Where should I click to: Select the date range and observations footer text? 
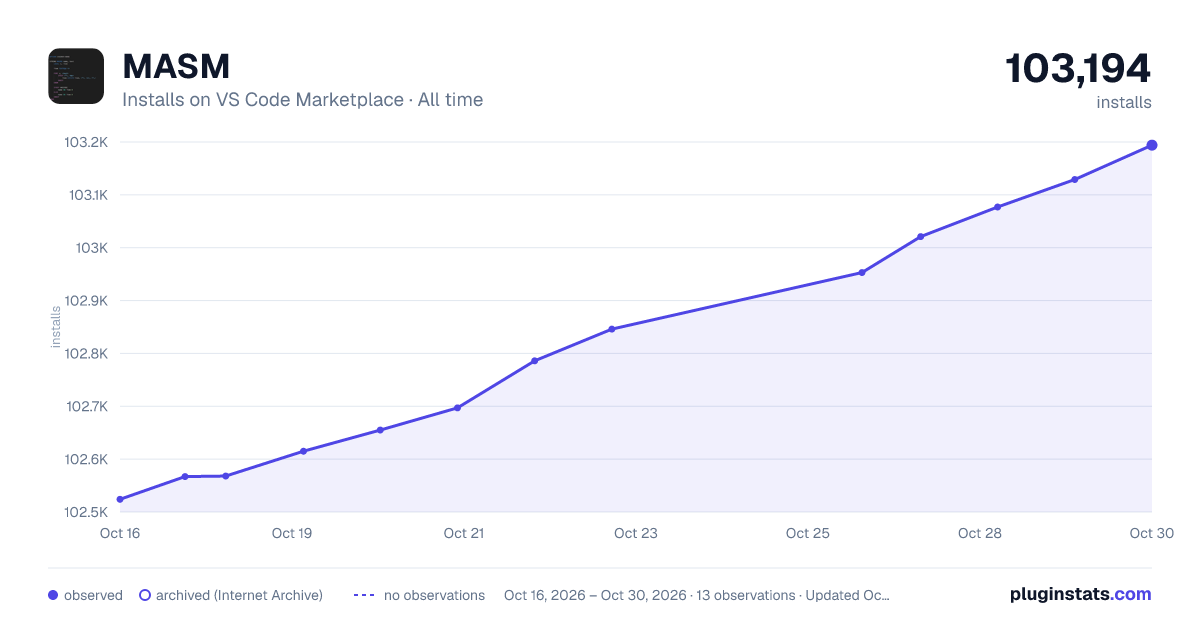(x=697, y=595)
